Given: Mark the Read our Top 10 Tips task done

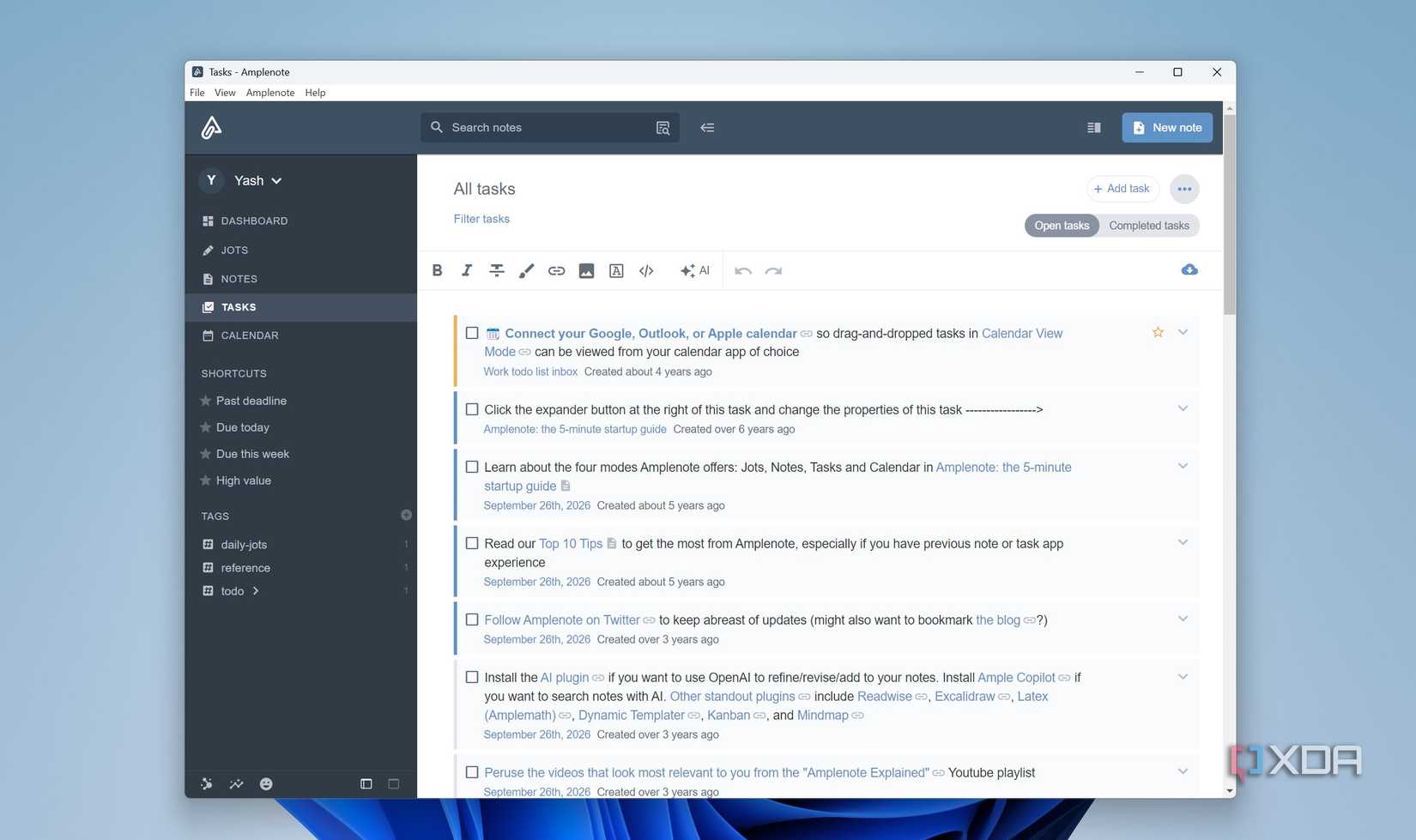Looking at the screenshot, I should [472, 543].
